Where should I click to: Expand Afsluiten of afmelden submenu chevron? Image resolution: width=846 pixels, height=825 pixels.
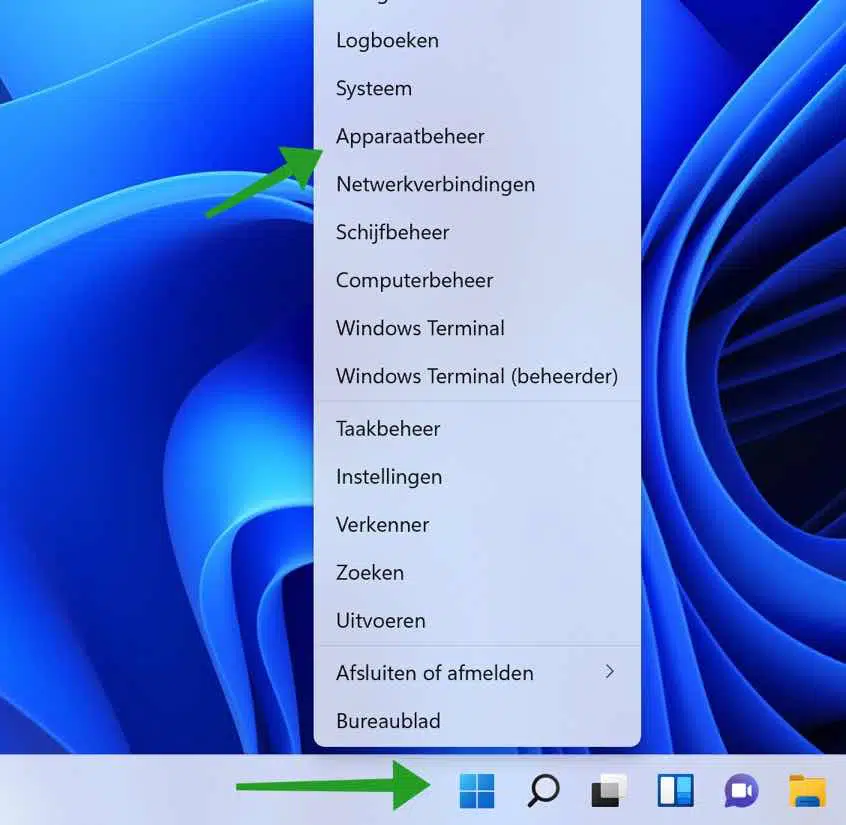[x=610, y=672]
